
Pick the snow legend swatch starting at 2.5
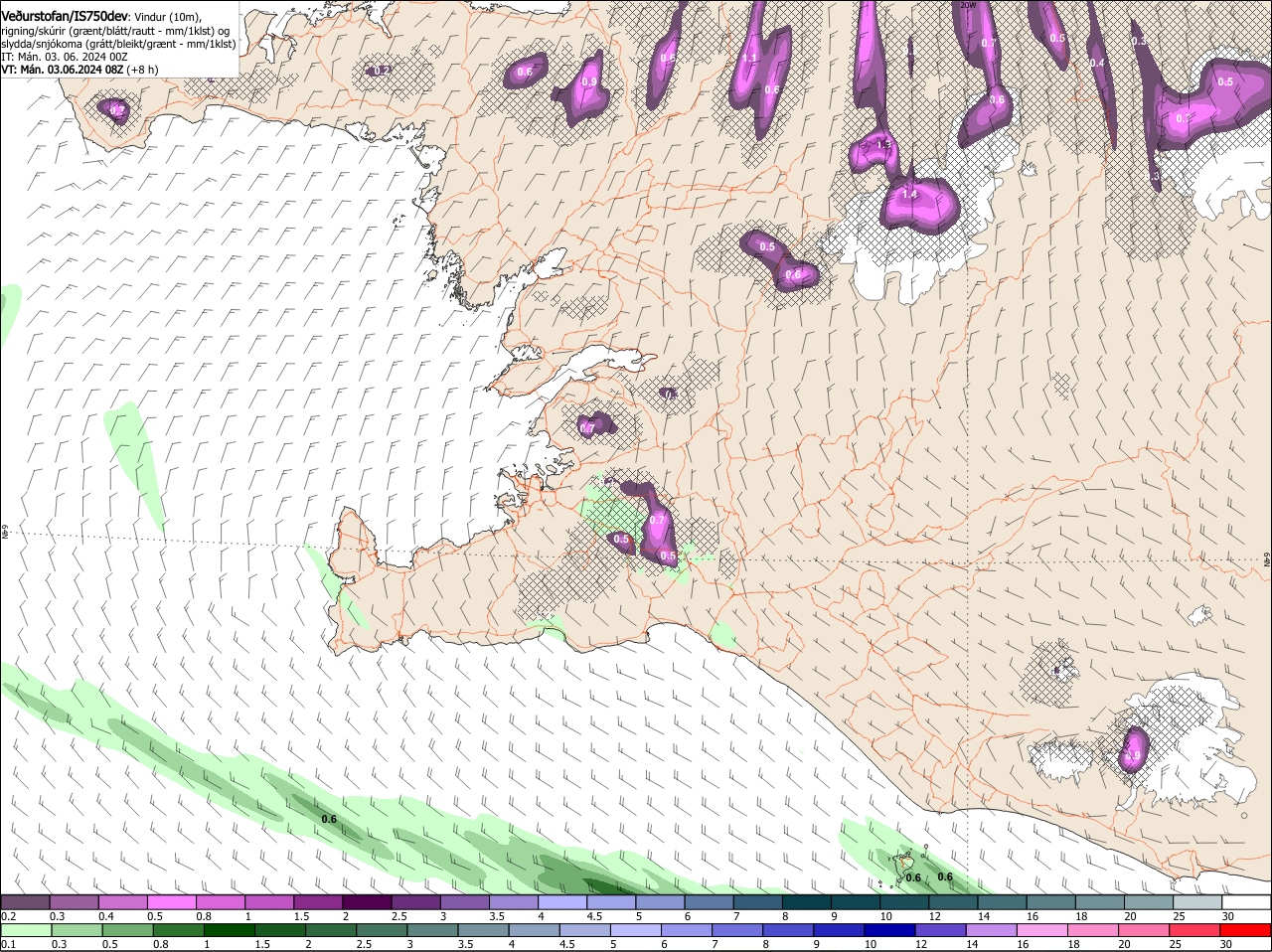click(x=415, y=901)
